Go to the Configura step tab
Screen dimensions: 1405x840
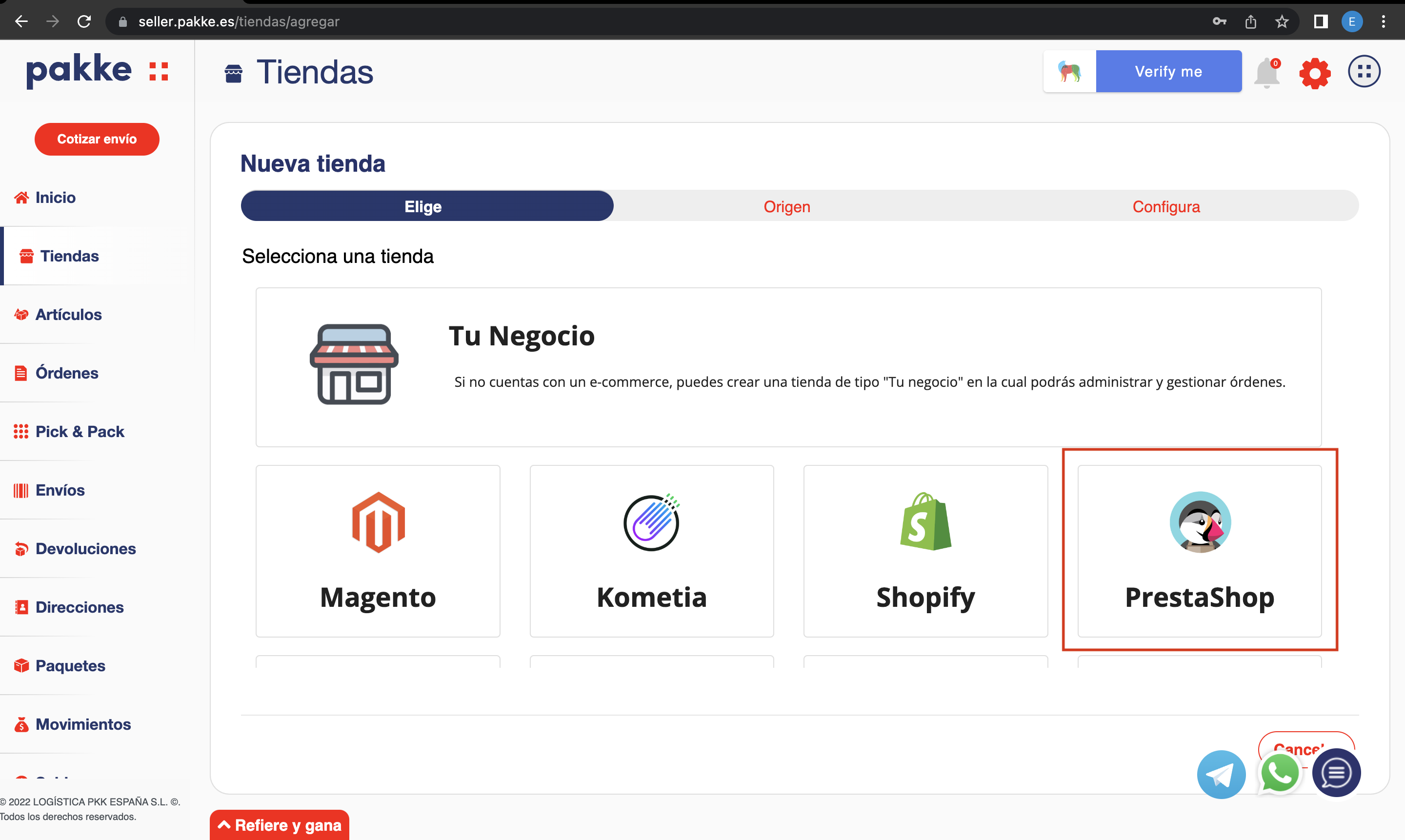1165,207
